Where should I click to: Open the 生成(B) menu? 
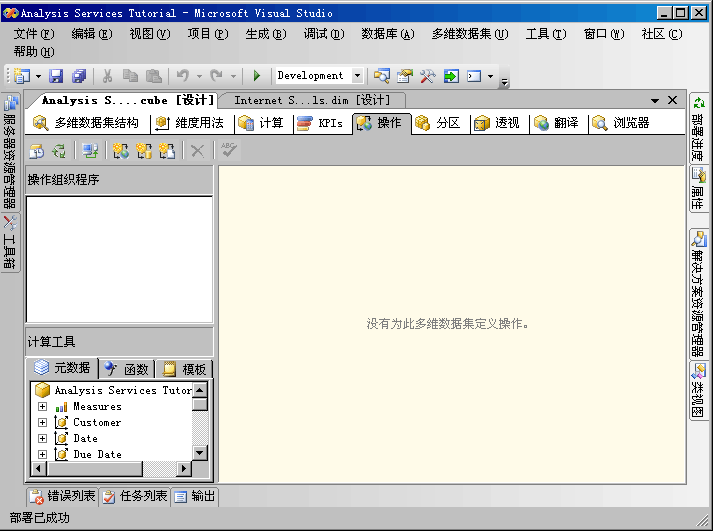point(266,34)
